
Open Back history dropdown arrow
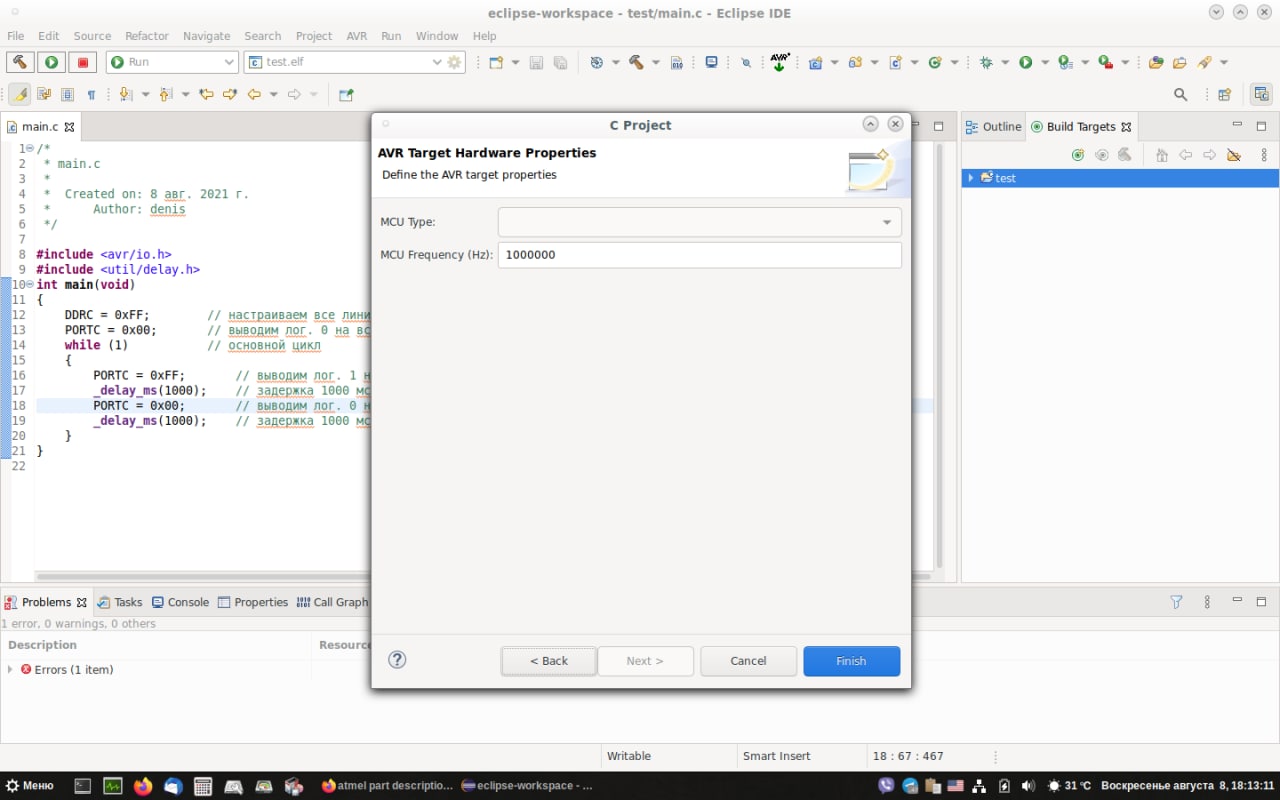pyautogui.click(x=273, y=94)
